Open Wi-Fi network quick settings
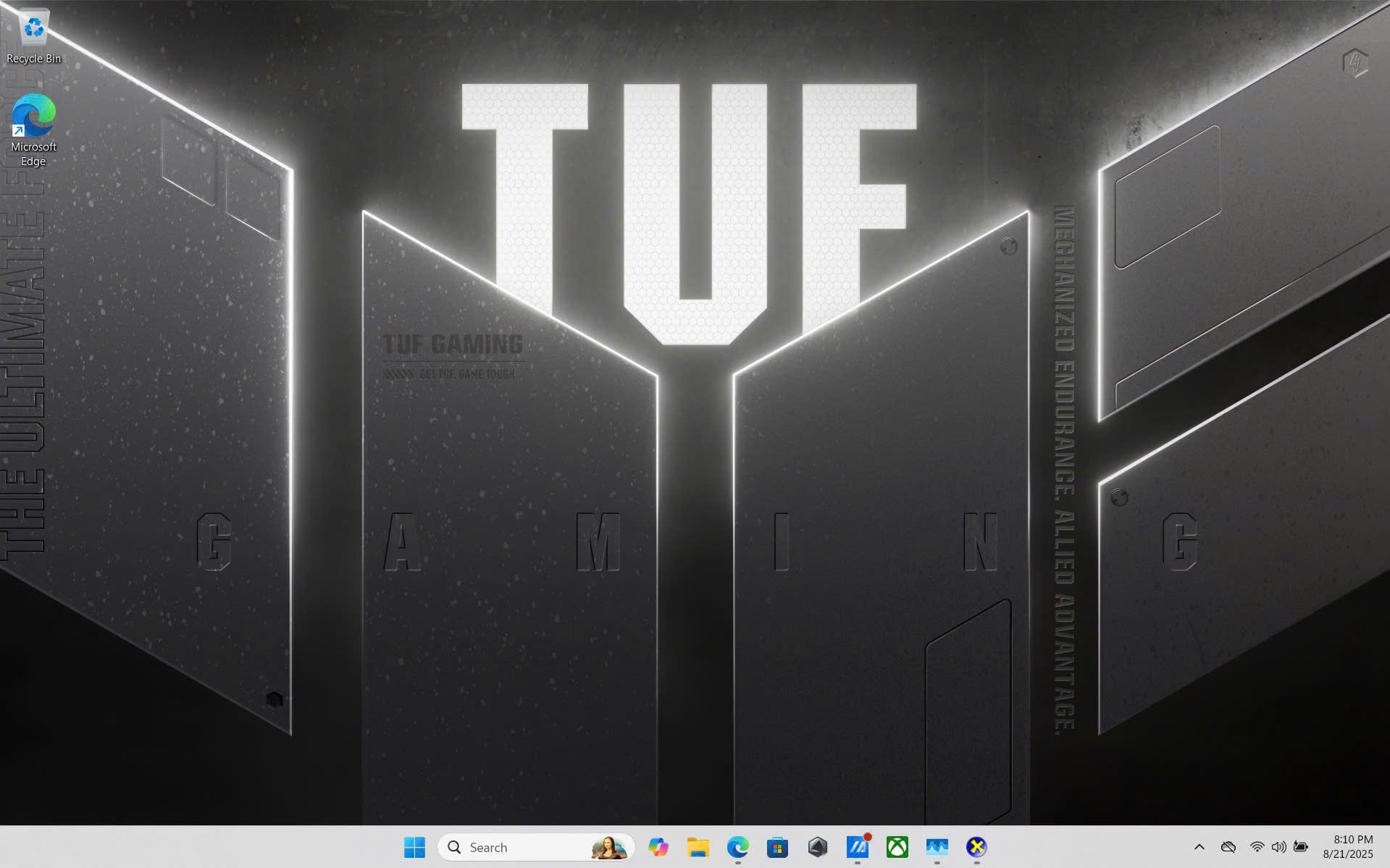 1257,847
